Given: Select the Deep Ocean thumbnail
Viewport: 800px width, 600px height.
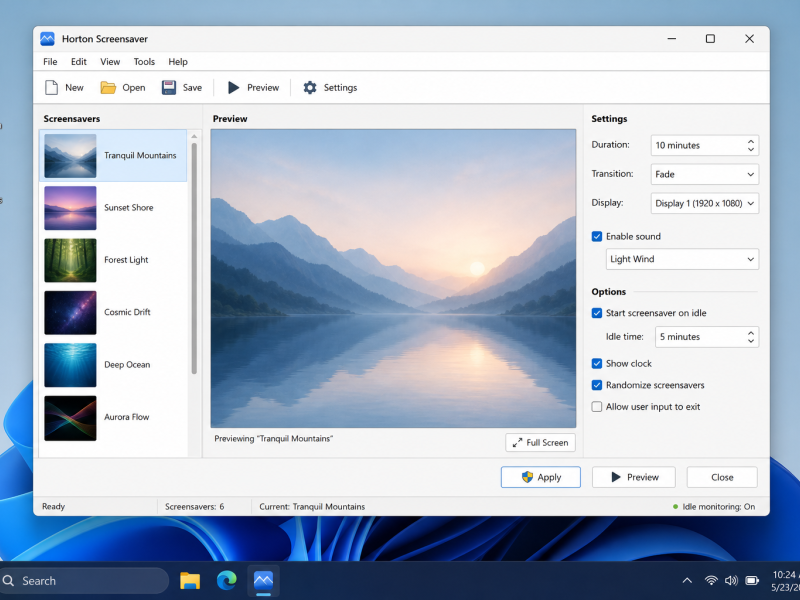Looking at the screenshot, I should [x=70, y=365].
